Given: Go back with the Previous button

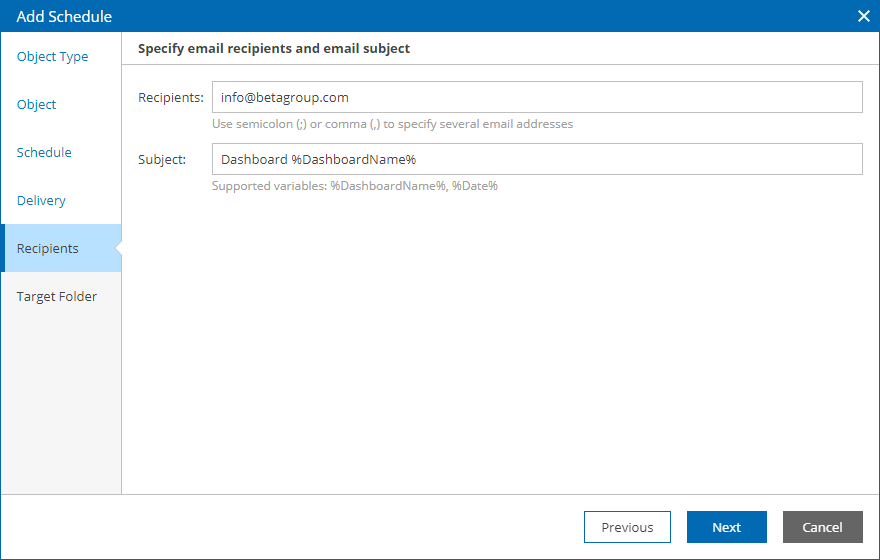Looking at the screenshot, I should [627, 527].
